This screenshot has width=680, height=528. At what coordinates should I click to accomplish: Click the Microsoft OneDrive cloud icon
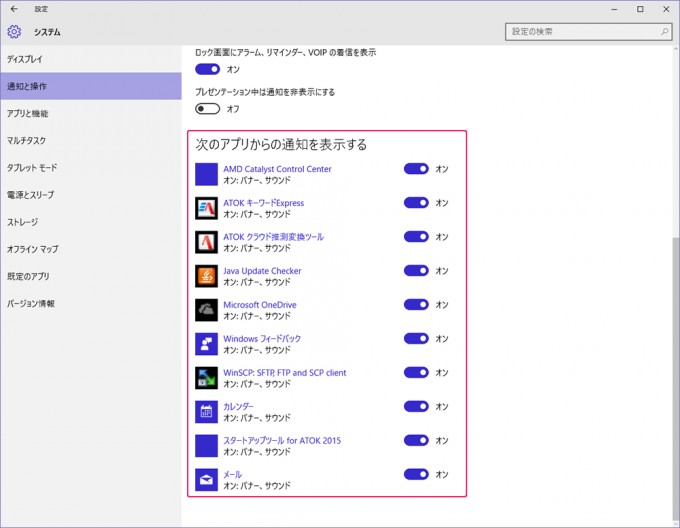(x=206, y=310)
